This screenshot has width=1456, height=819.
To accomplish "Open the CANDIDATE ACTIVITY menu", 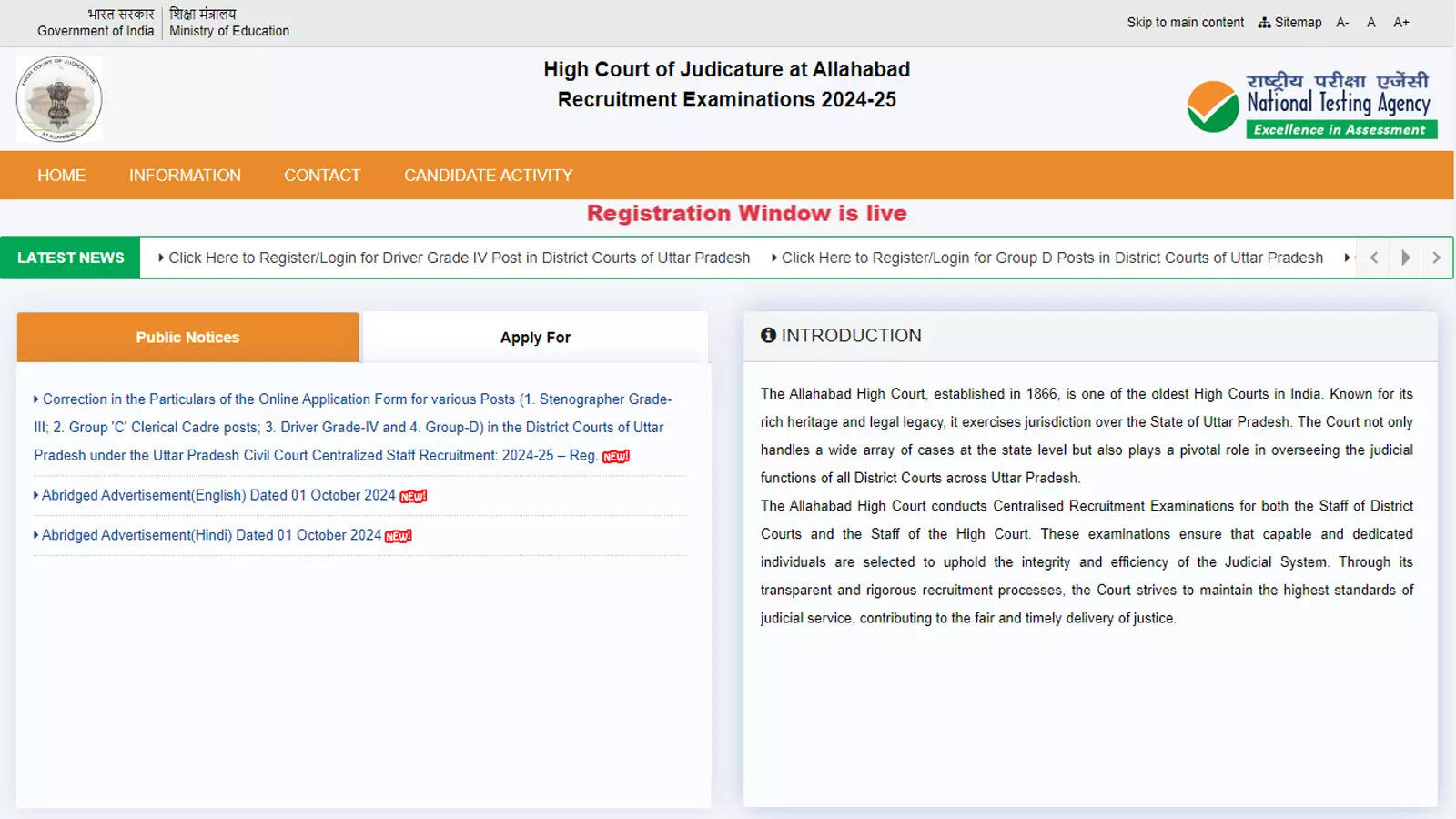I will point(488,175).
